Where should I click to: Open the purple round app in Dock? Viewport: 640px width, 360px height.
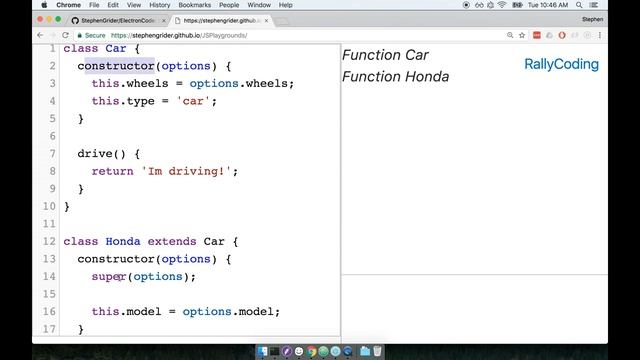point(287,351)
